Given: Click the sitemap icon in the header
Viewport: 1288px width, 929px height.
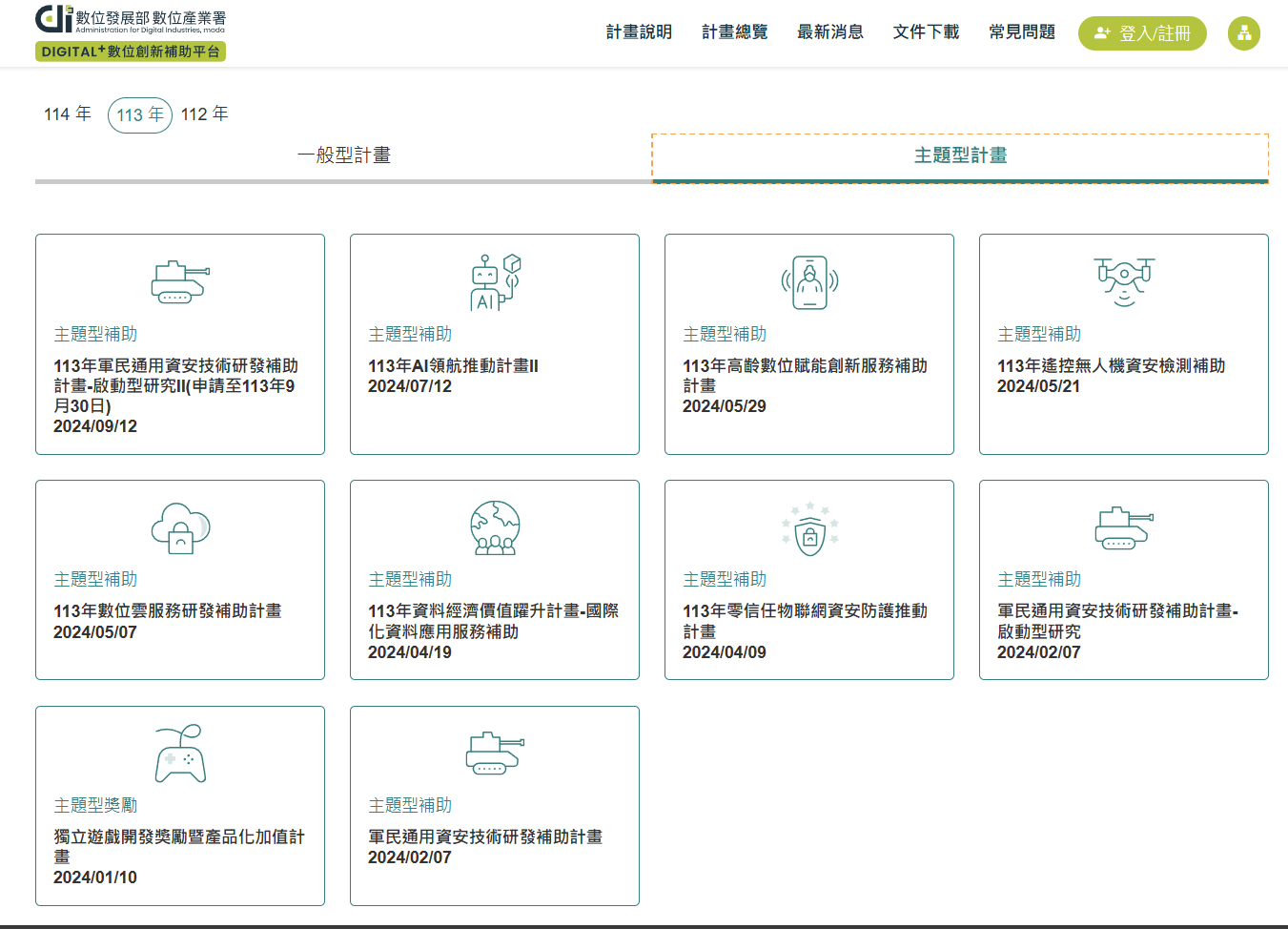Looking at the screenshot, I should point(1243,33).
